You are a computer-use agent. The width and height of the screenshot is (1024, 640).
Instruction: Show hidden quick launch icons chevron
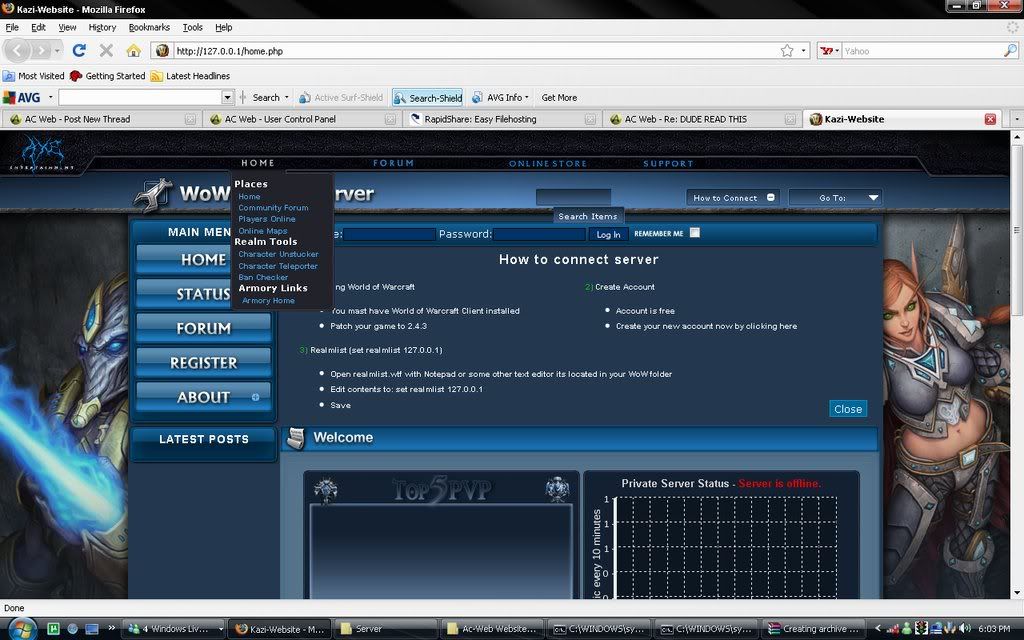(111, 628)
